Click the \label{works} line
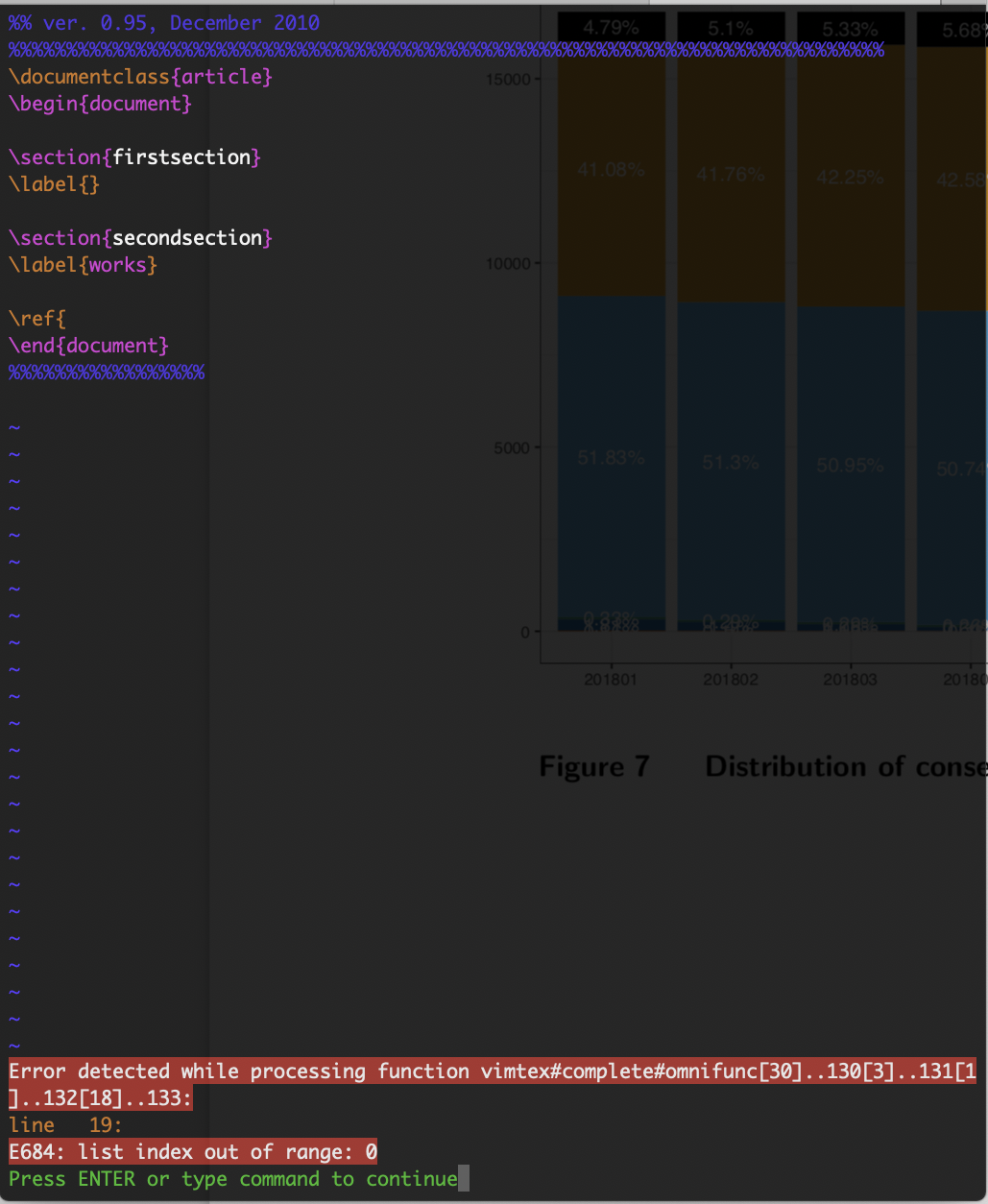The image size is (988, 1204). 84,265
